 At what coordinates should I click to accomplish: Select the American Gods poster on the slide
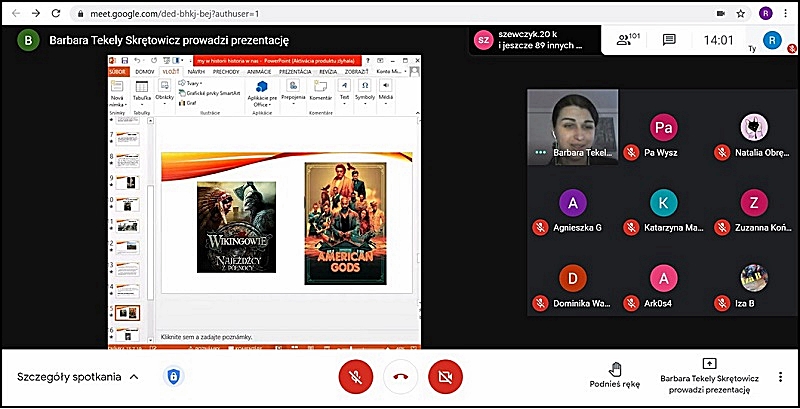click(345, 223)
